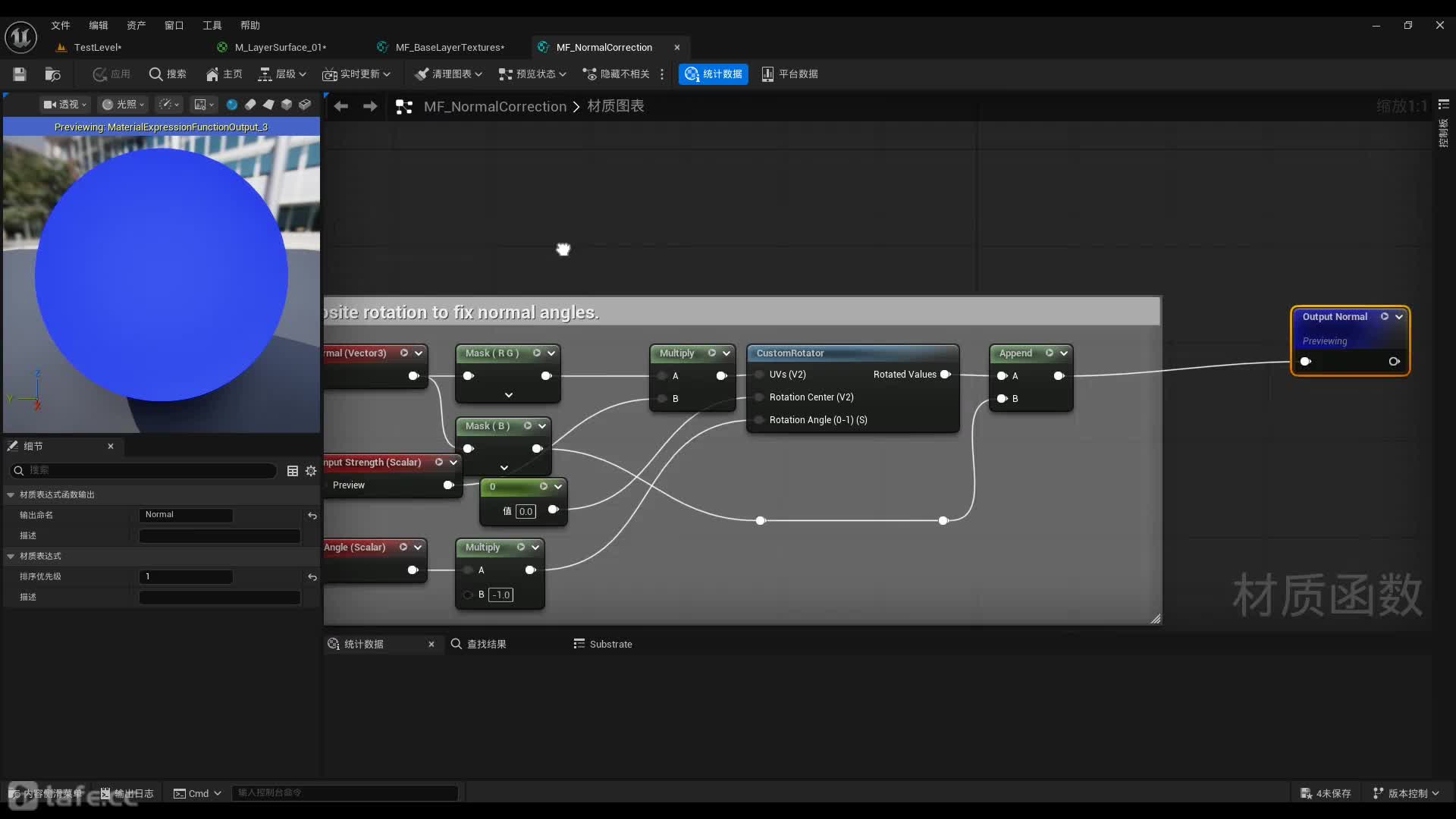
Task: Click the details panel search field
Action: pyautogui.click(x=144, y=471)
